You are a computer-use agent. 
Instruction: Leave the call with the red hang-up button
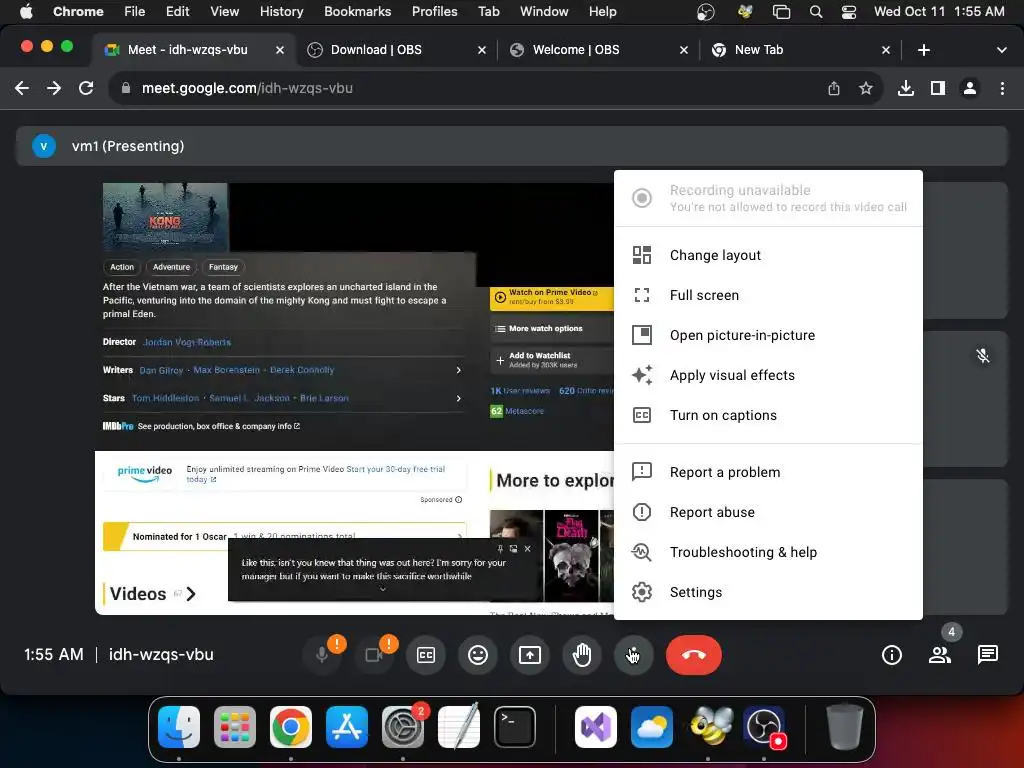tap(694, 654)
